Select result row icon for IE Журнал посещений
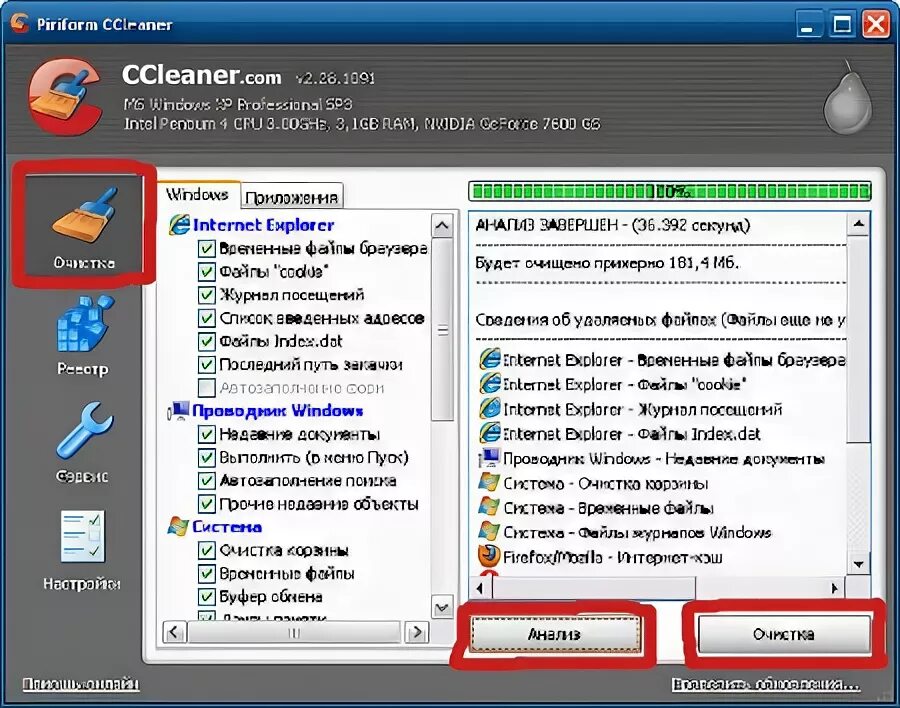The height and width of the screenshot is (708, 900). [x=490, y=408]
